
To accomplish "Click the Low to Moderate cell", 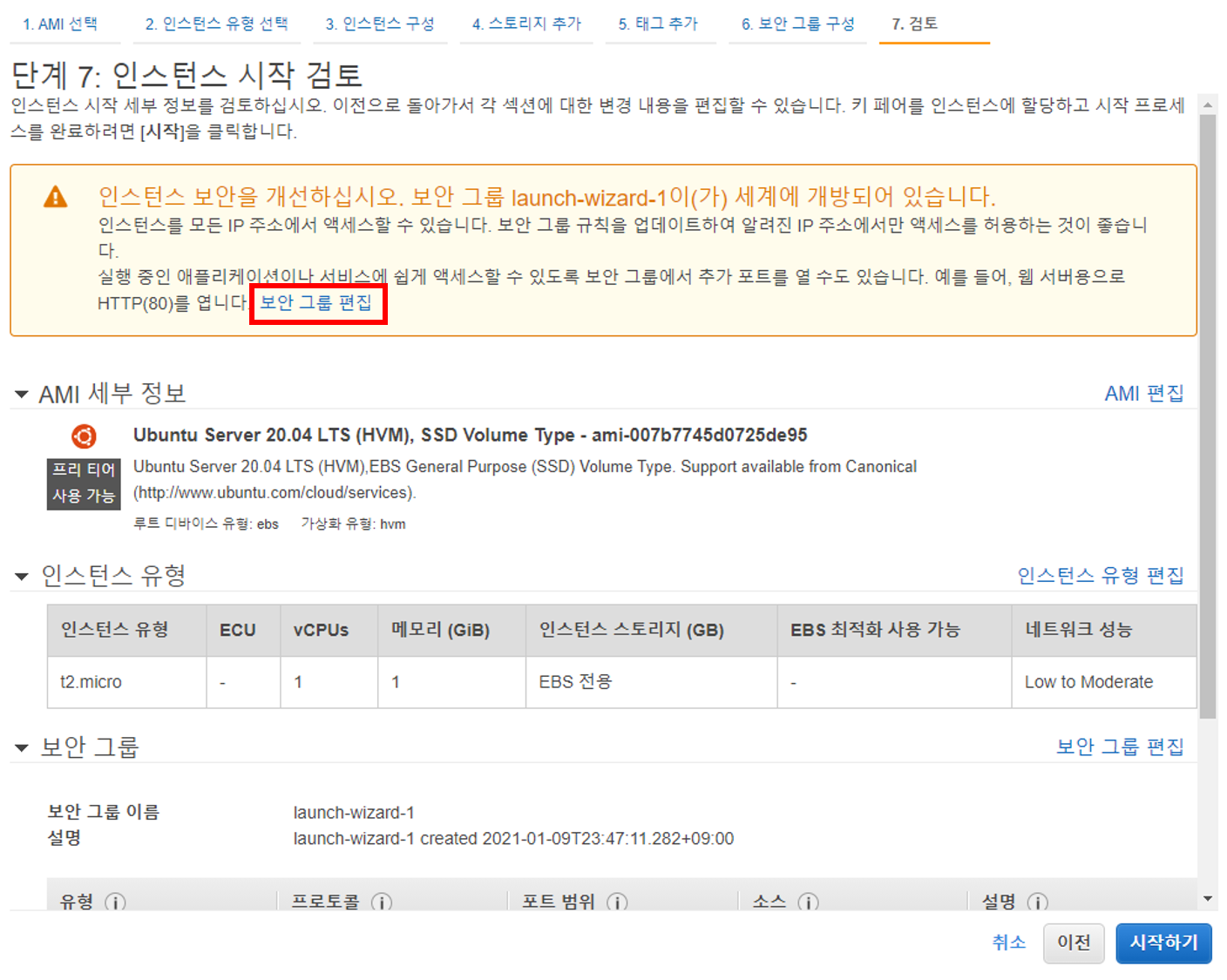I will click(1104, 682).
